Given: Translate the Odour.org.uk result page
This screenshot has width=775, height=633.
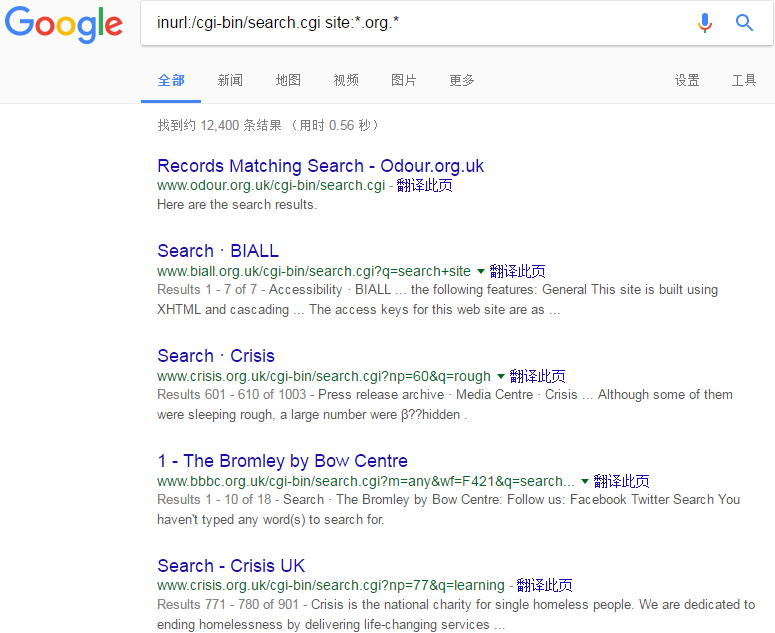Looking at the screenshot, I should (425, 185).
